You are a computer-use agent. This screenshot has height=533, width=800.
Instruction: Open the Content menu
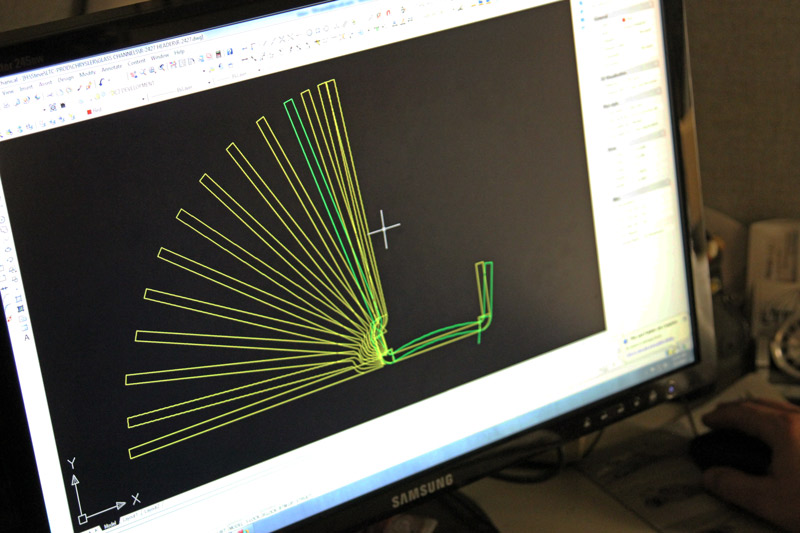click(x=136, y=62)
